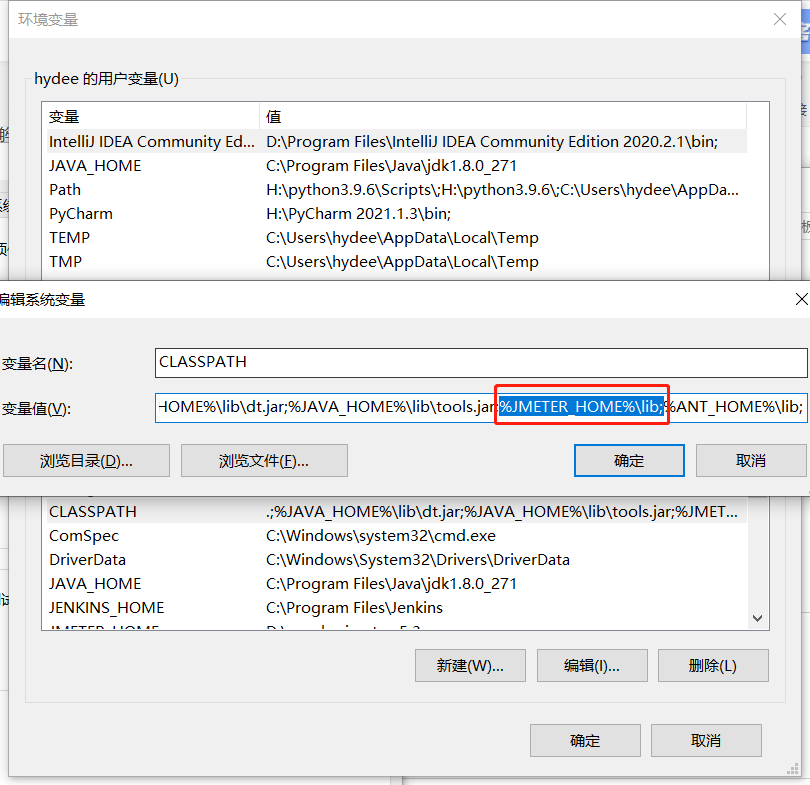Select the TEMP user variable
Viewport: 810px width, 785px height.
397,238
